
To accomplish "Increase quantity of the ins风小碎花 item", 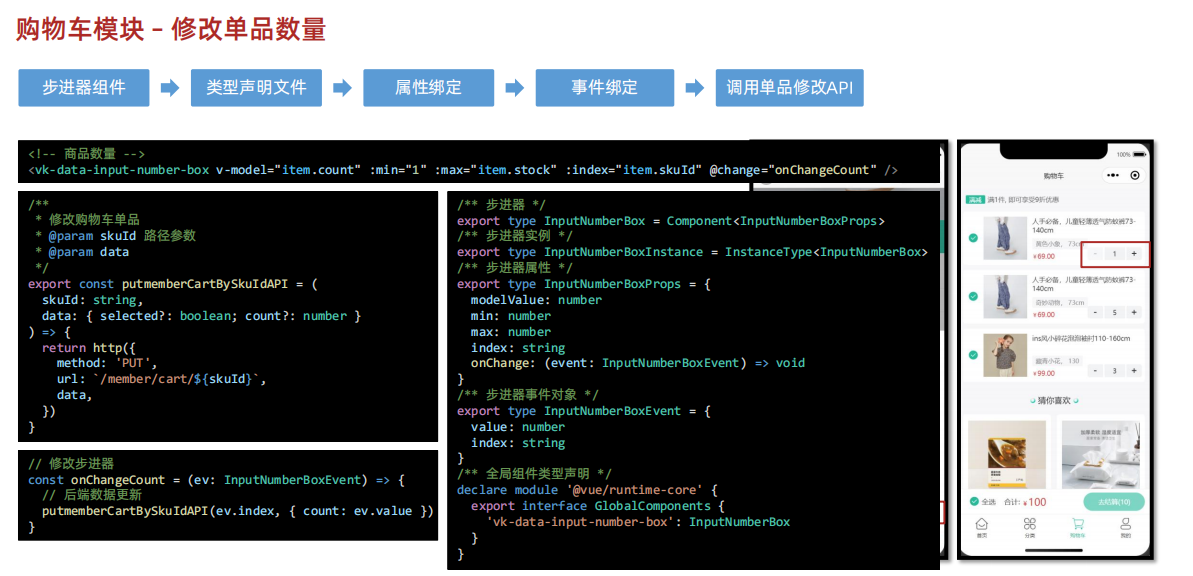I will click(1134, 371).
